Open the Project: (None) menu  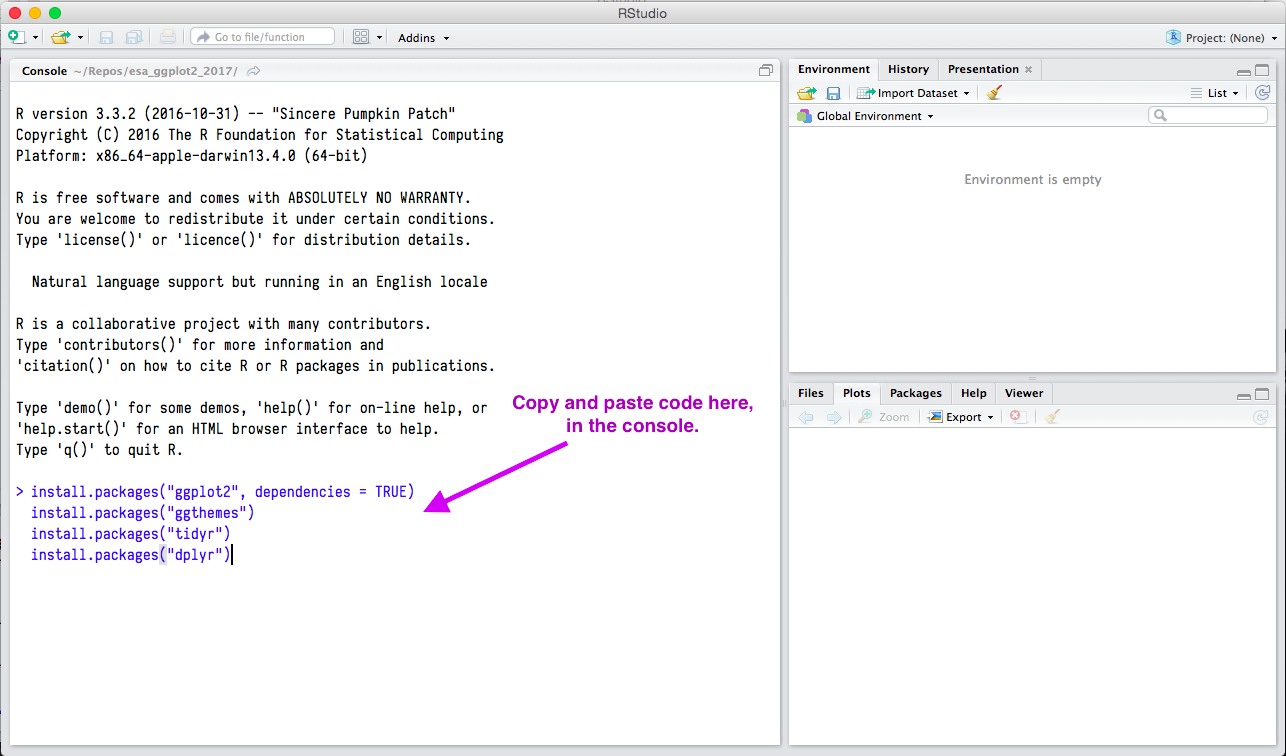point(1222,38)
